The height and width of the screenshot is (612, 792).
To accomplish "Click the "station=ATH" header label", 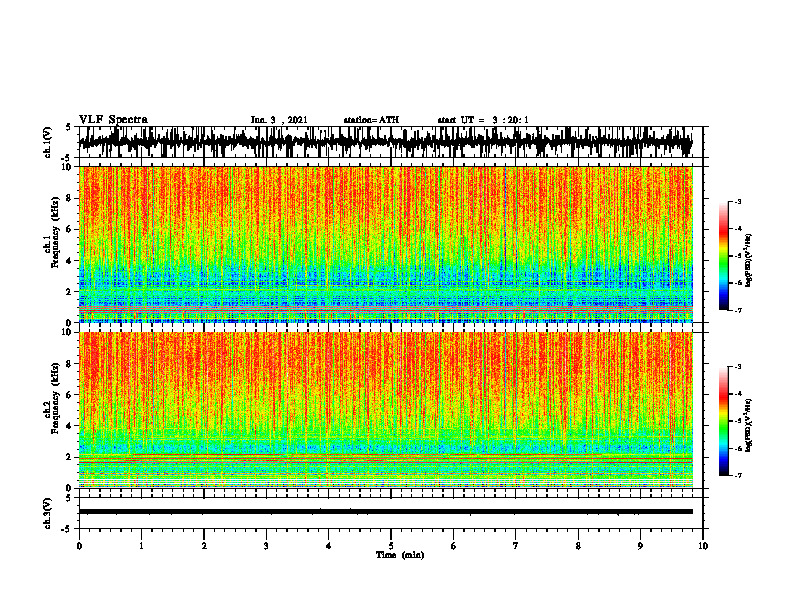I will point(371,120).
